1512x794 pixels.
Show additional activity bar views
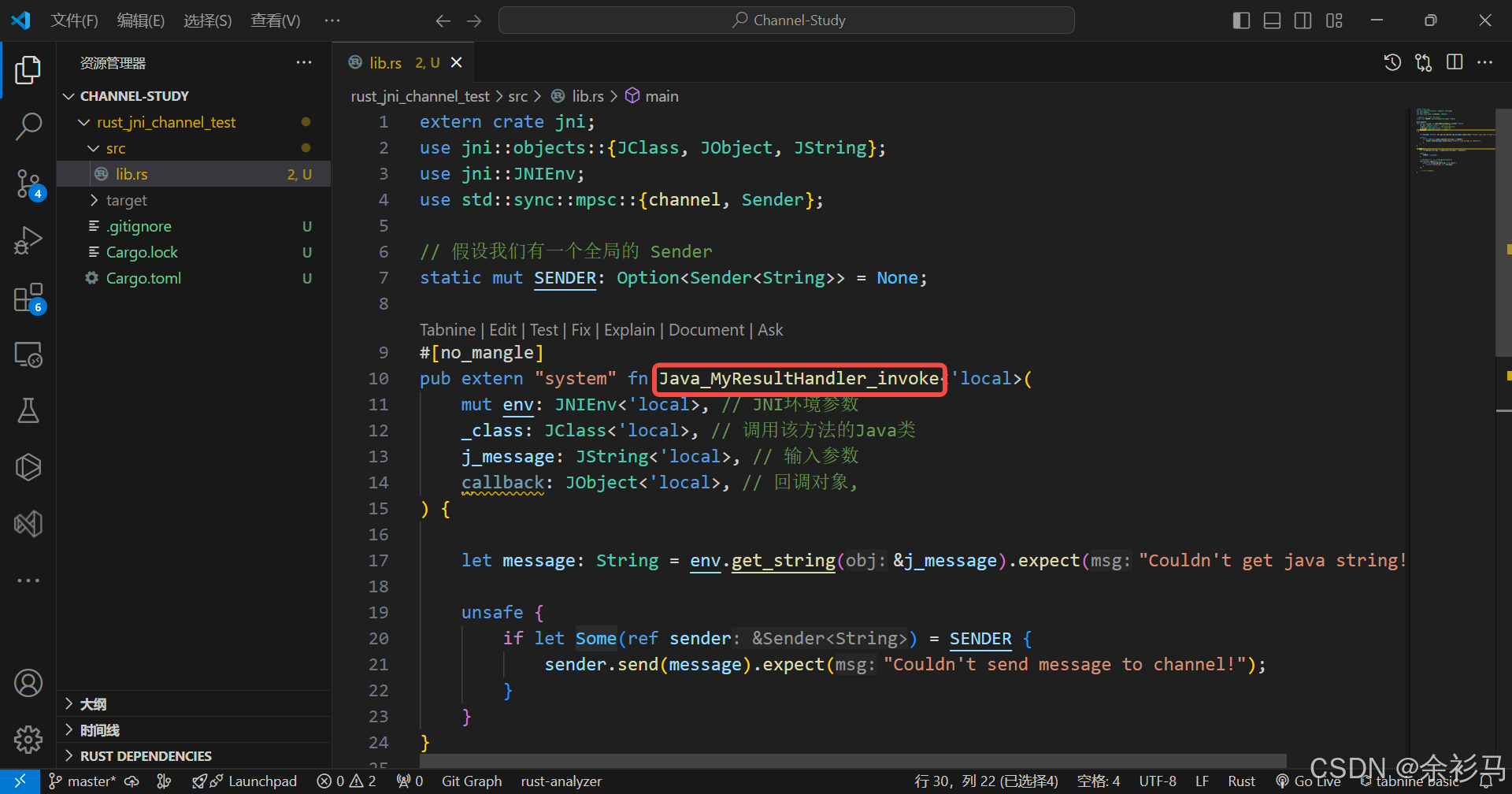(28, 581)
